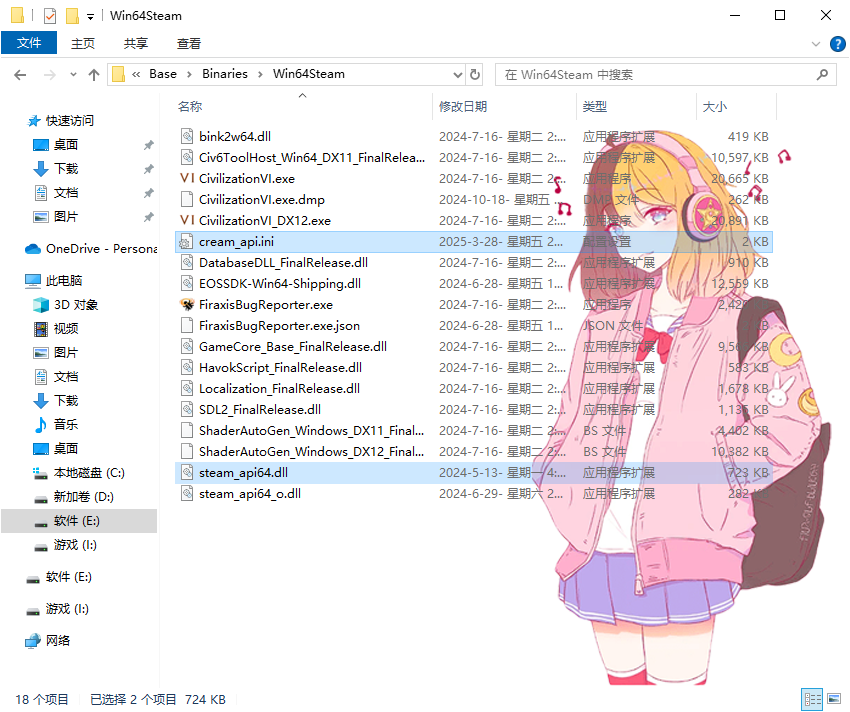Select Civ6ToolHost_Win64_DX11 file icon
The width and height of the screenshot is (850, 712).
pos(186,157)
